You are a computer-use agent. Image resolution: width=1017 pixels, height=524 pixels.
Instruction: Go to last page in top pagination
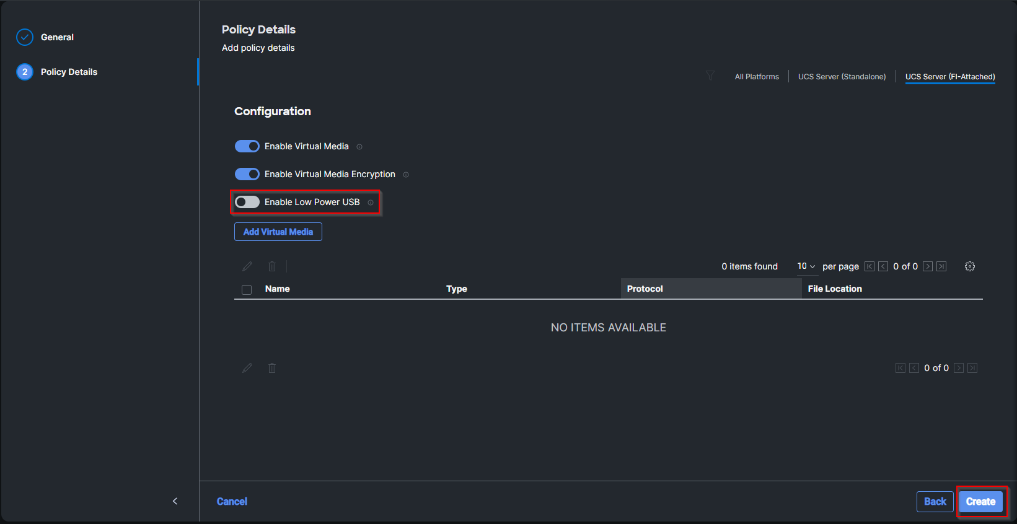(x=943, y=267)
